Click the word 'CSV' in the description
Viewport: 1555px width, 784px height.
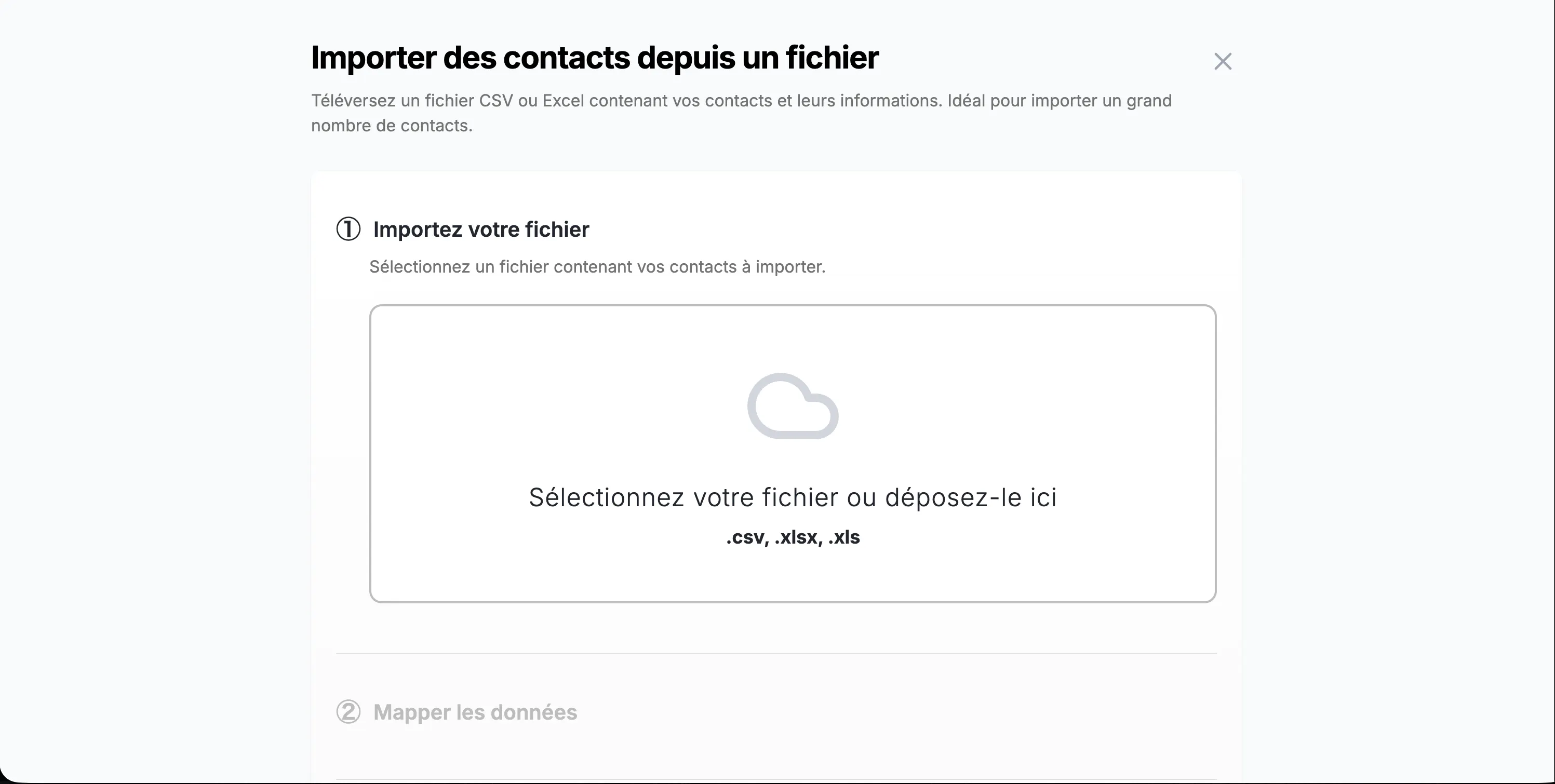pyautogui.click(x=495, y=101)
